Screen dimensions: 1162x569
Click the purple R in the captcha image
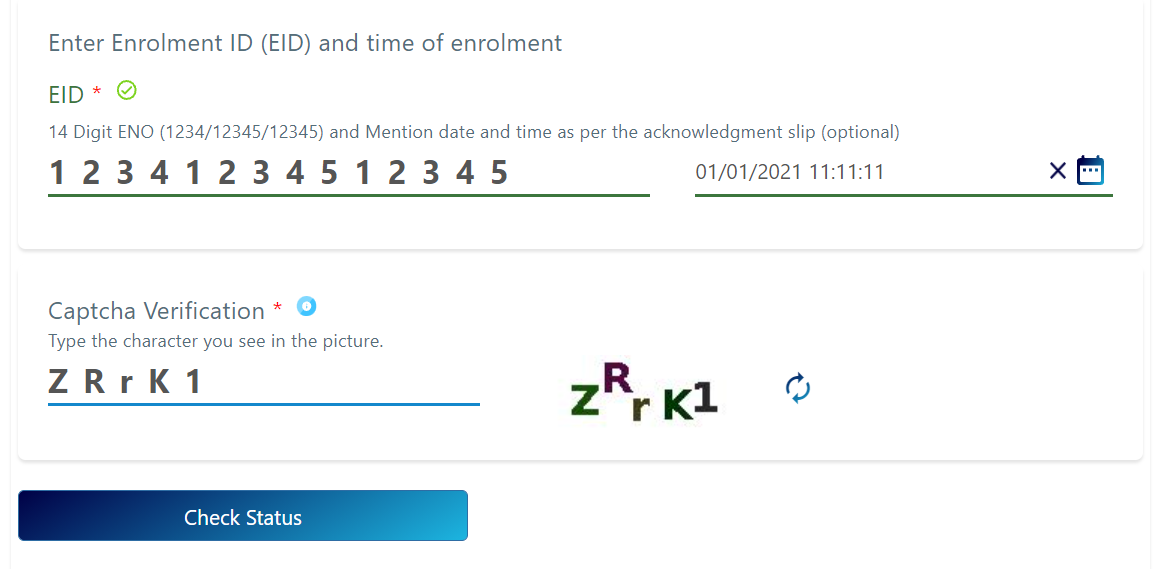[618, 379]
